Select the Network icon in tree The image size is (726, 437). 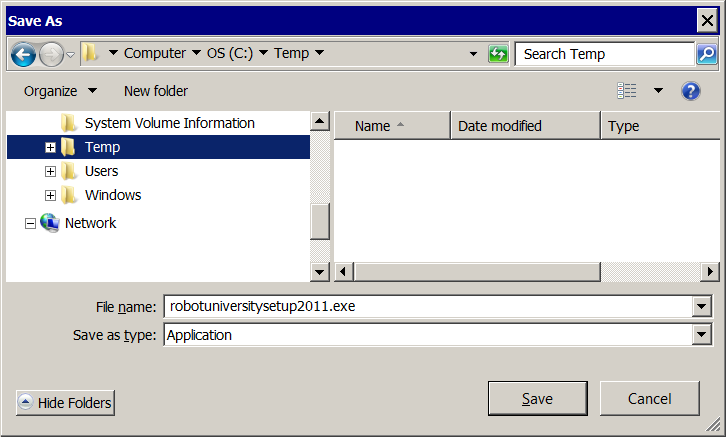[50, 223]
